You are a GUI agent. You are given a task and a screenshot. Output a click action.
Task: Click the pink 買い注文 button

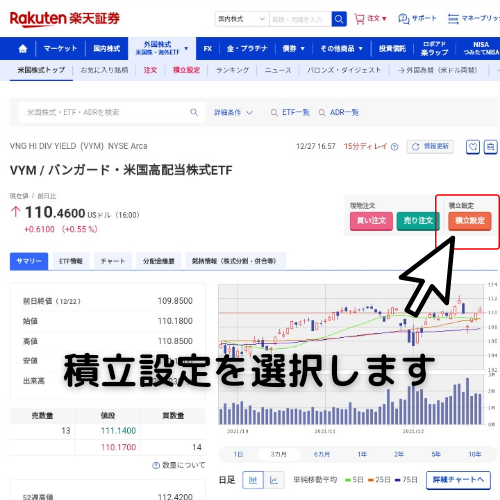(x=371, y=221)
